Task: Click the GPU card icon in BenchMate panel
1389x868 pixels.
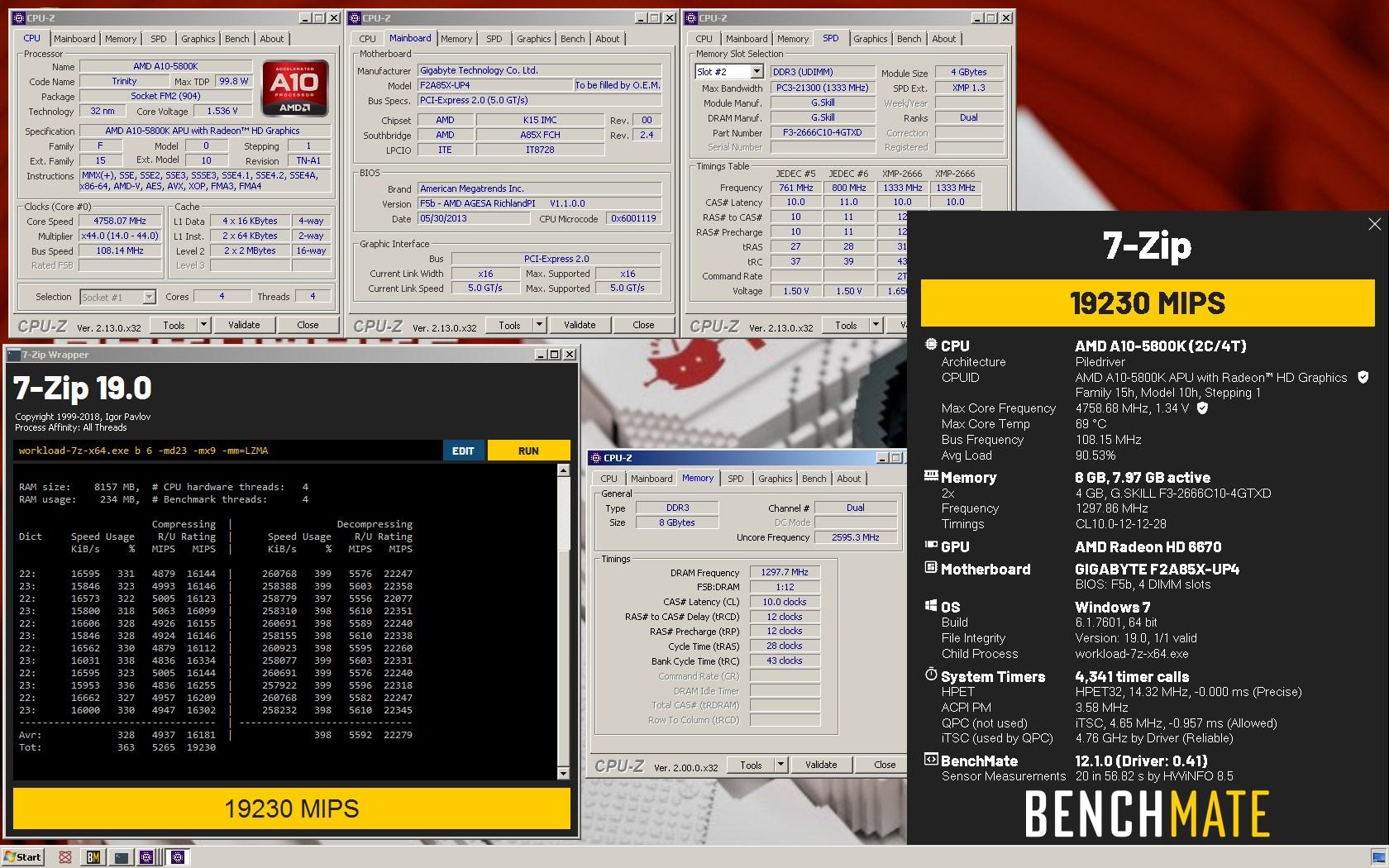Action: click(x=931, y=546)
